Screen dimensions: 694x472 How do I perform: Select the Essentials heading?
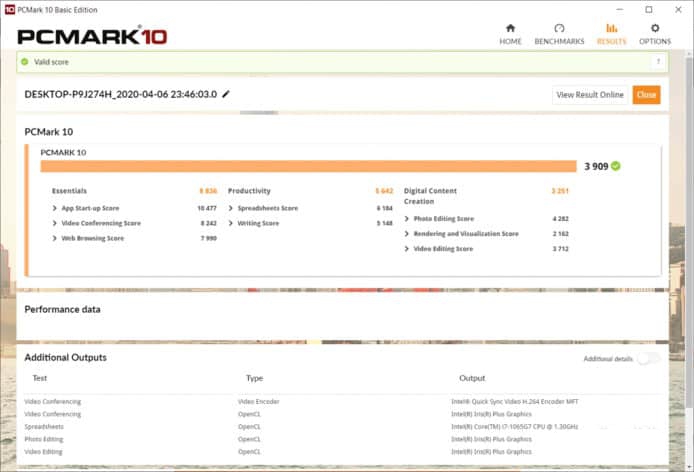tap(69, 191)
